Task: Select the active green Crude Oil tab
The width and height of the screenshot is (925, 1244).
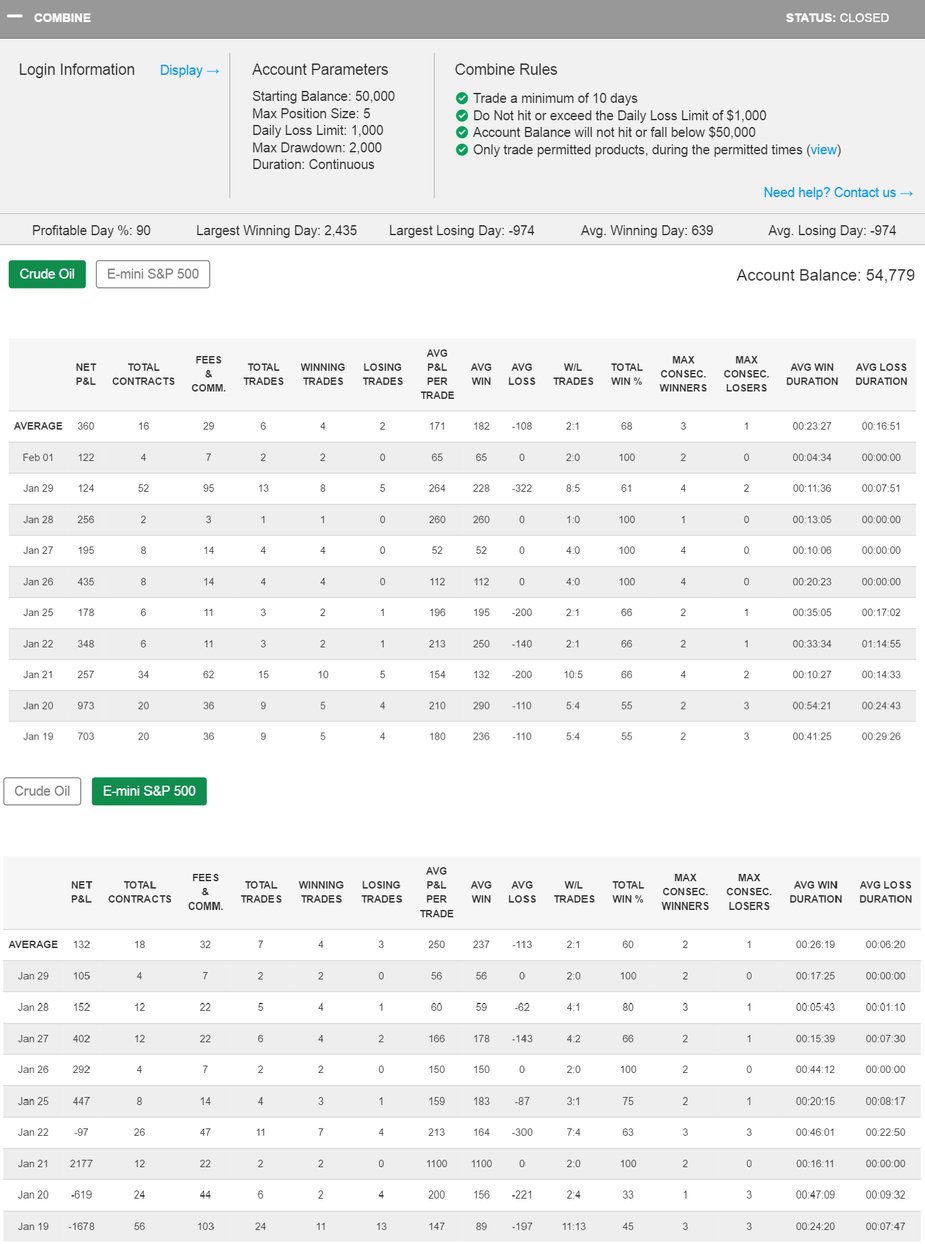Action: pos(47,274)
